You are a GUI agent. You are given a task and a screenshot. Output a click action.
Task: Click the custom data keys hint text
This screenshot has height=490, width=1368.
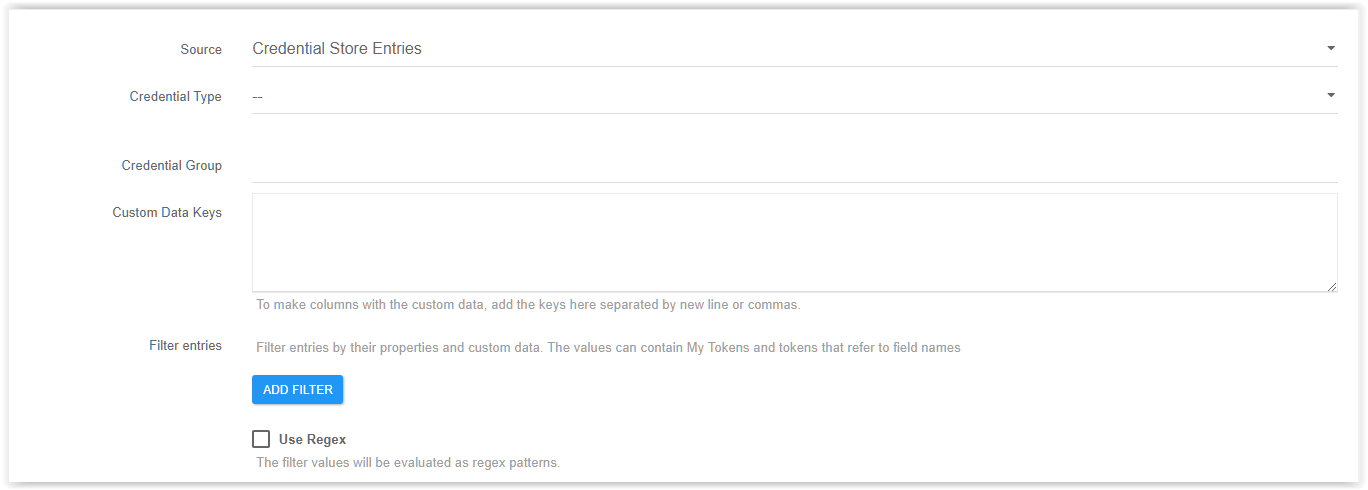(528, 304)
